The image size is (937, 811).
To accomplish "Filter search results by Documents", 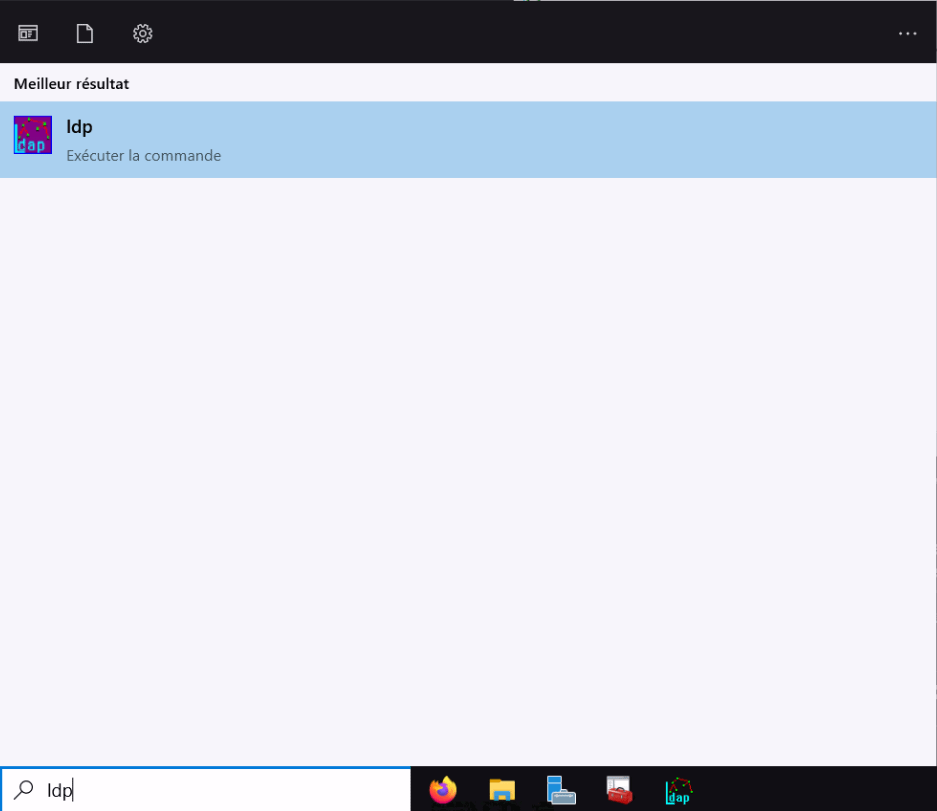I will tap(85, 34).
